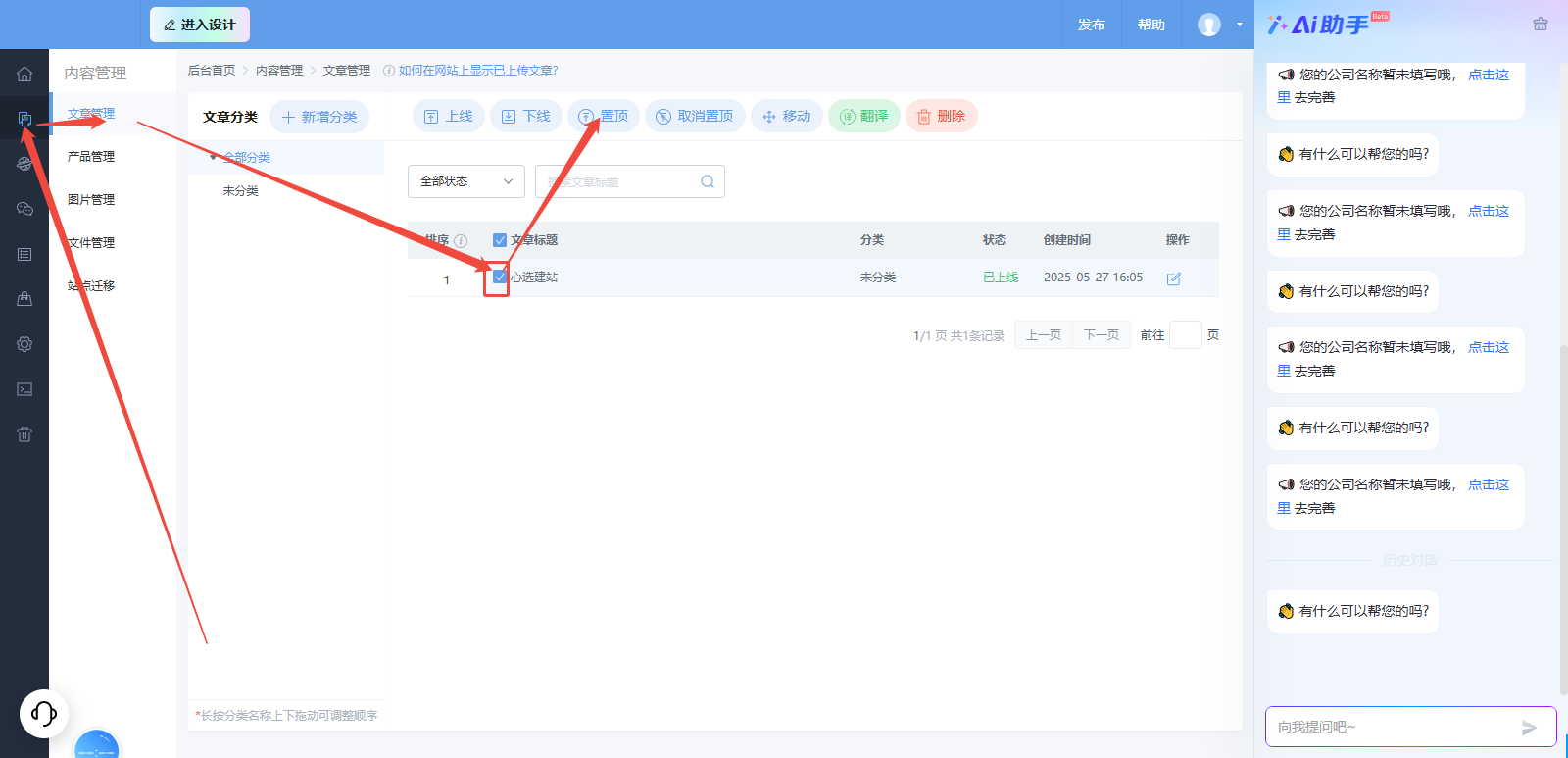Open the home icon in left sidebar
Screen dimensions: 1568x758
(x=24, y=74)
